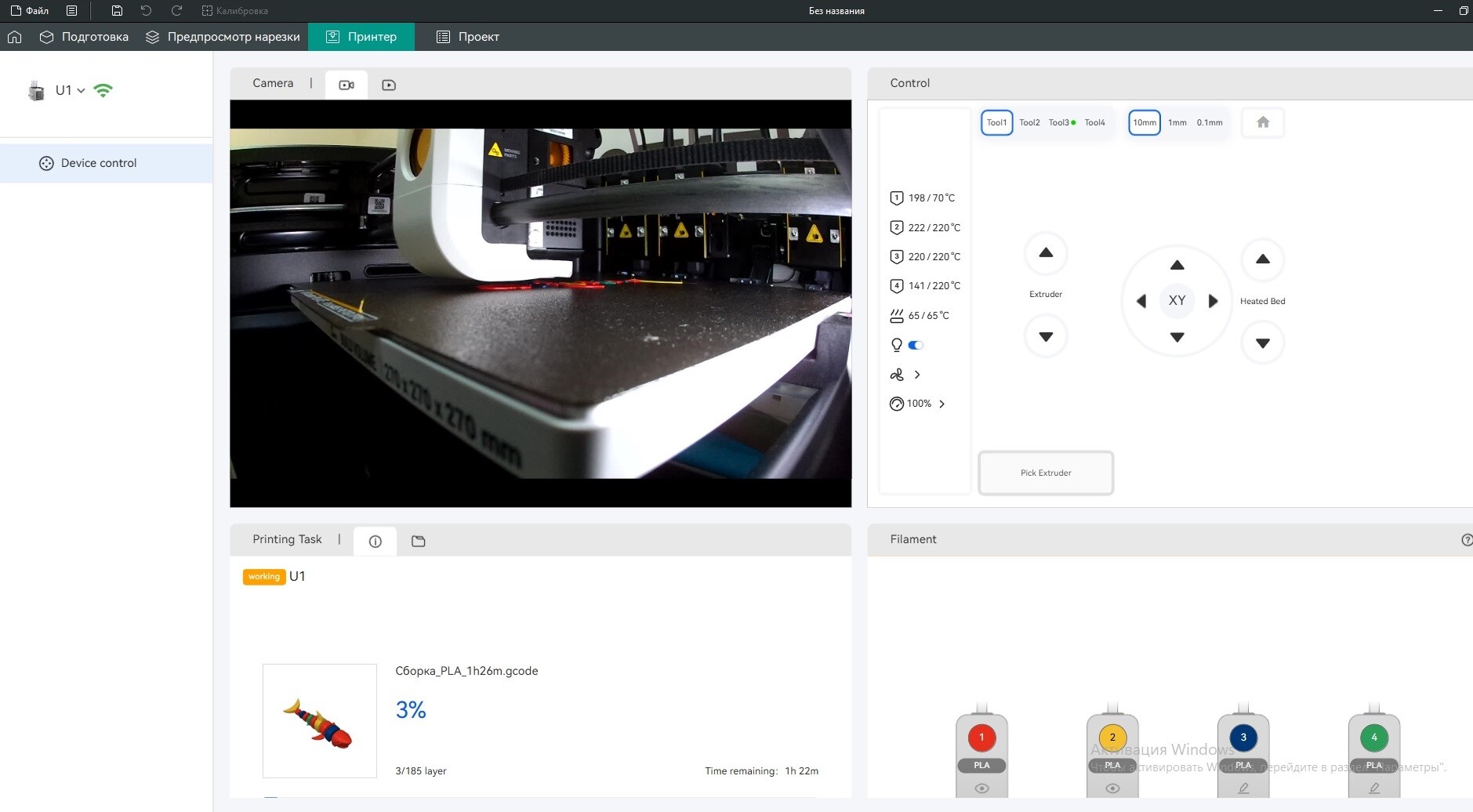Screen dimensions: 1473x812
Task: Open the print files folder icon
Action: pyautogui.click(x=418, y=541)
